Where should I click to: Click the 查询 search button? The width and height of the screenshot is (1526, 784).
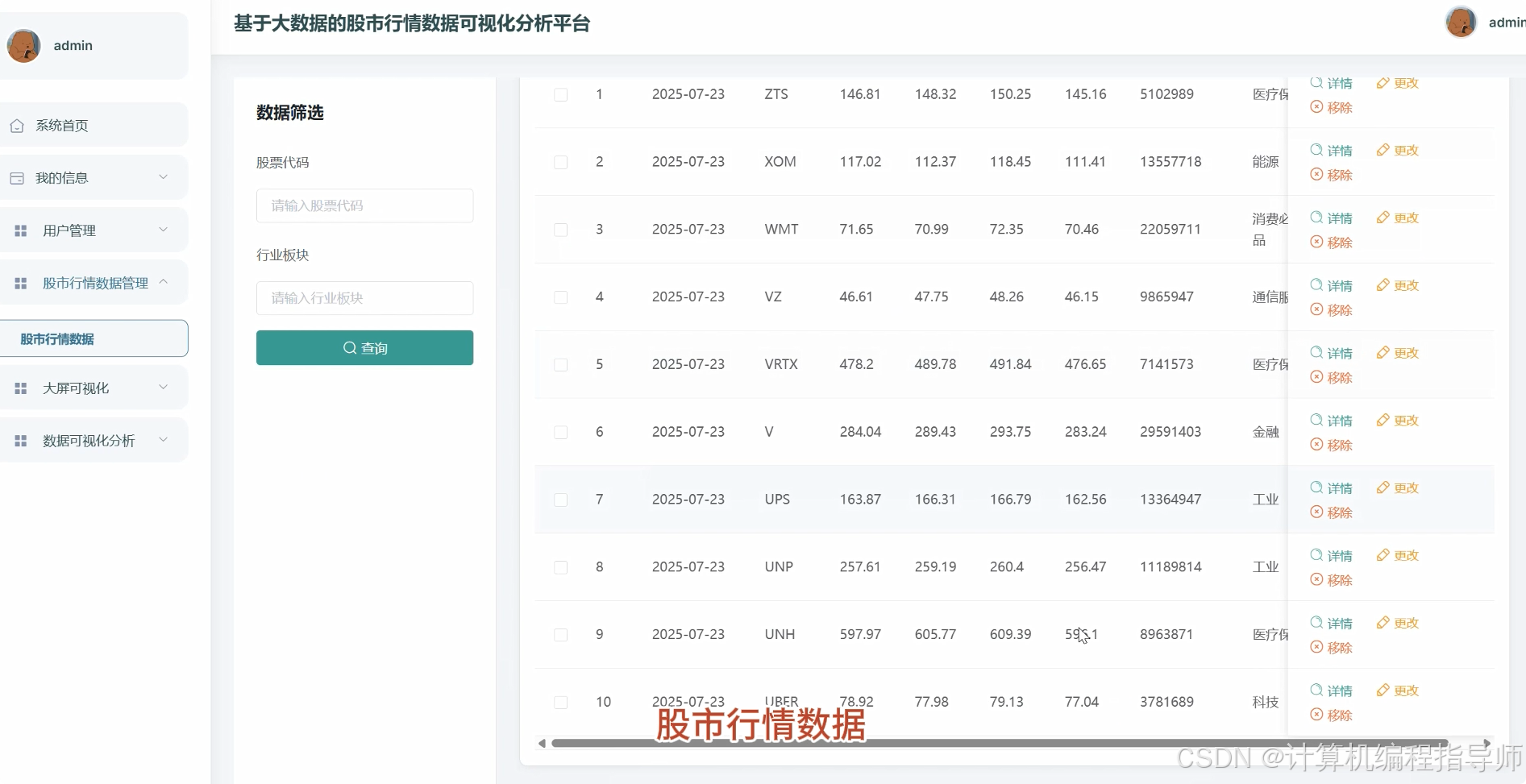(364, 347)
